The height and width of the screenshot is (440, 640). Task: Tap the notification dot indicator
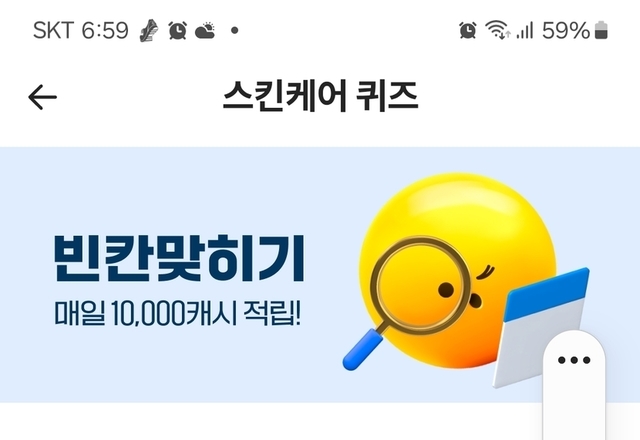[235, 30]
